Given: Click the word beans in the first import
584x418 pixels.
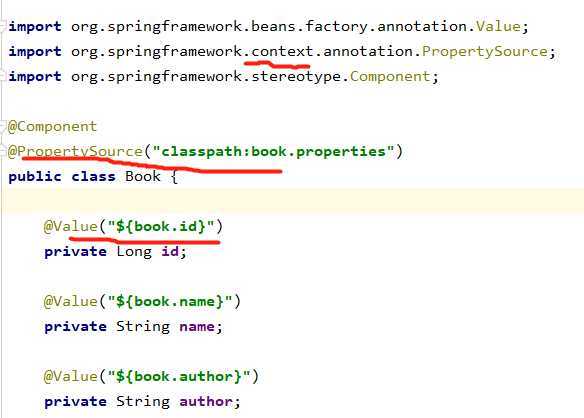Looking at the screenshot, I should click(273, 26).
